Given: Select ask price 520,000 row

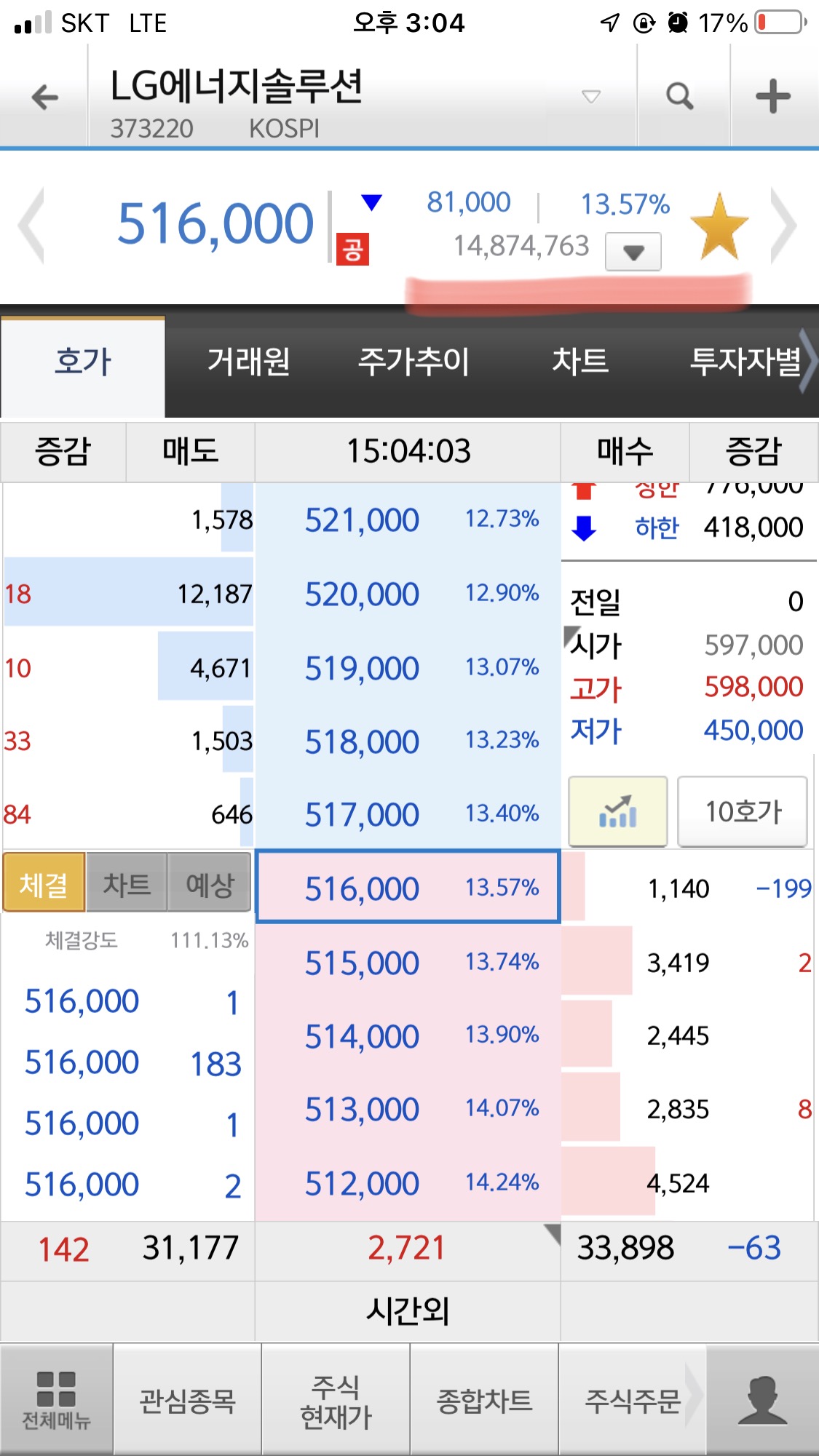Looking at the screenshot, I should [408, 594].
